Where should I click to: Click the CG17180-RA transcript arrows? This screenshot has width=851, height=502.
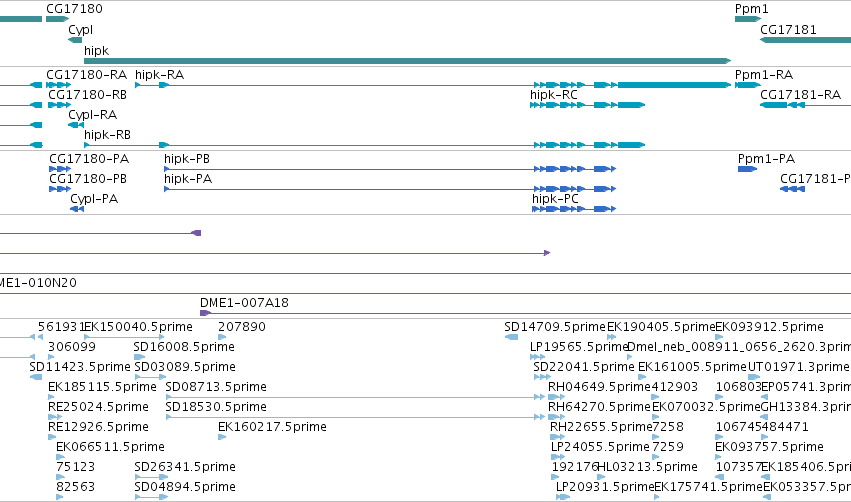(x=59, y=85)
